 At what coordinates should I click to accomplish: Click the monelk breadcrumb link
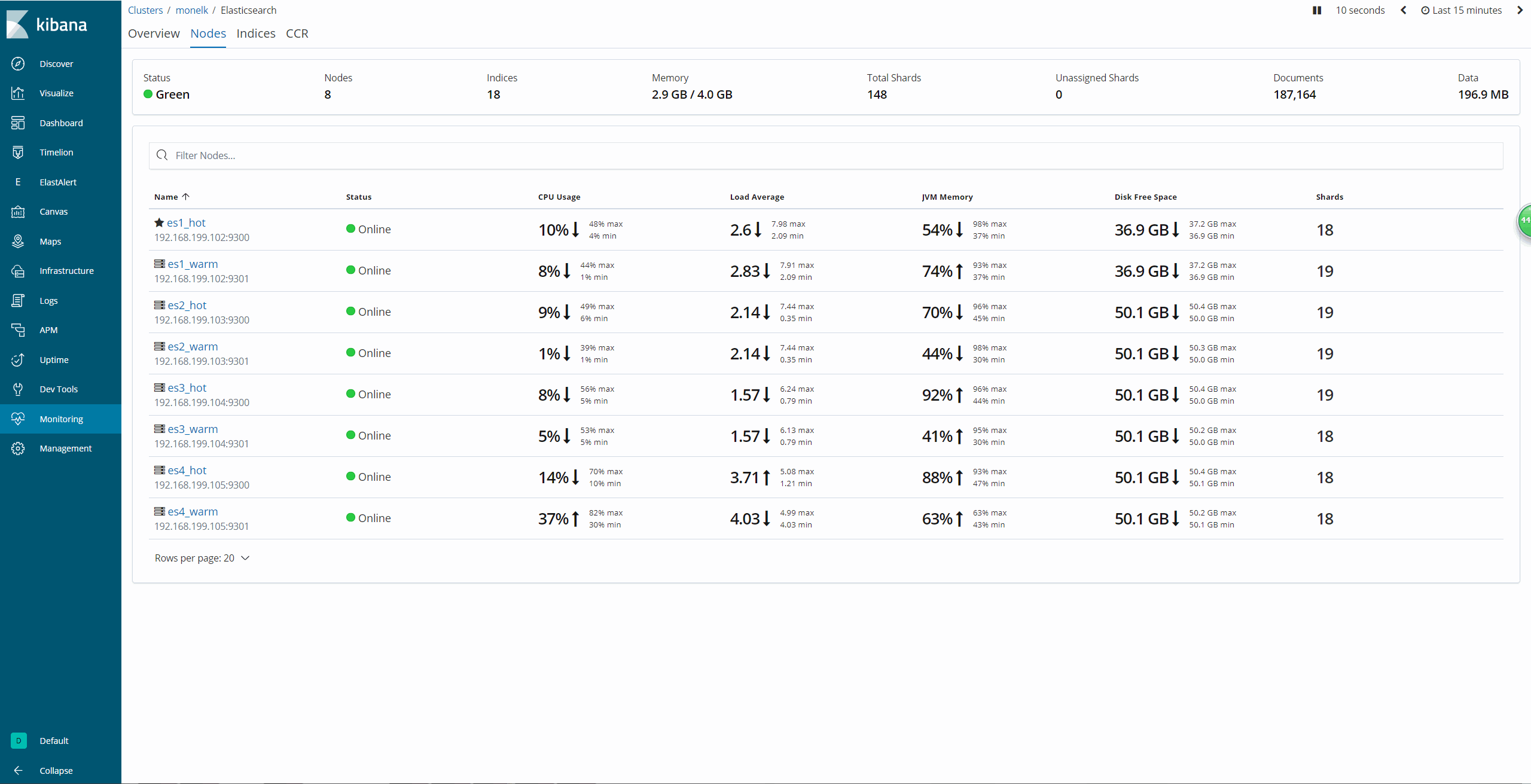point(191,10)
